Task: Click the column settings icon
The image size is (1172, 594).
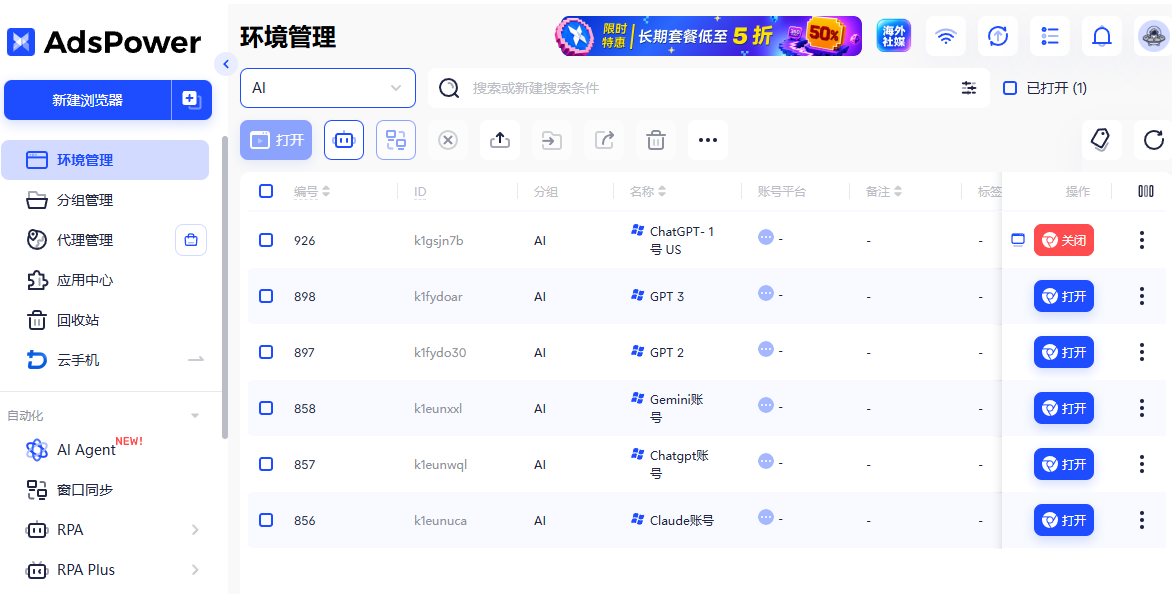Action: [1145, 191]
